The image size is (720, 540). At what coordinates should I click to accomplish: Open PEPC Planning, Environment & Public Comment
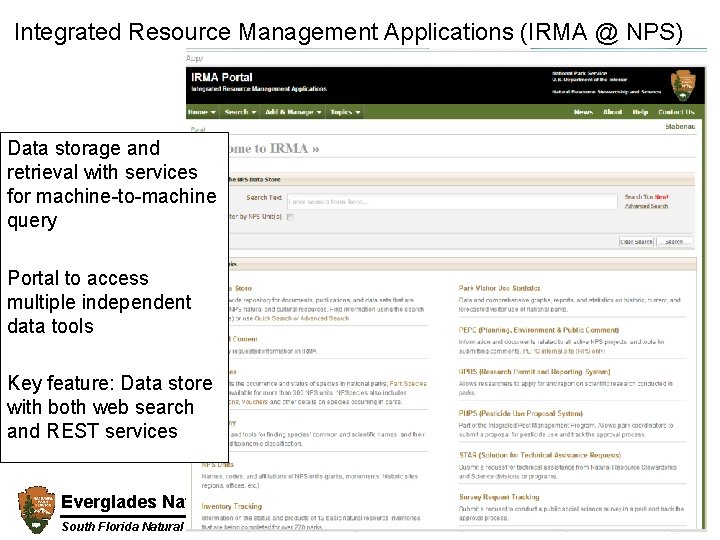539,330
